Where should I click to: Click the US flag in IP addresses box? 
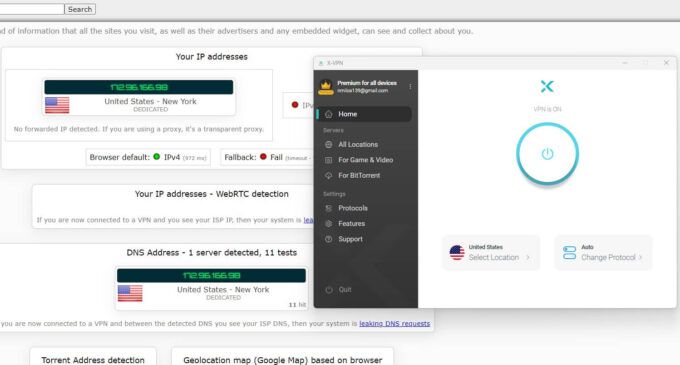(x=57, y=105)
